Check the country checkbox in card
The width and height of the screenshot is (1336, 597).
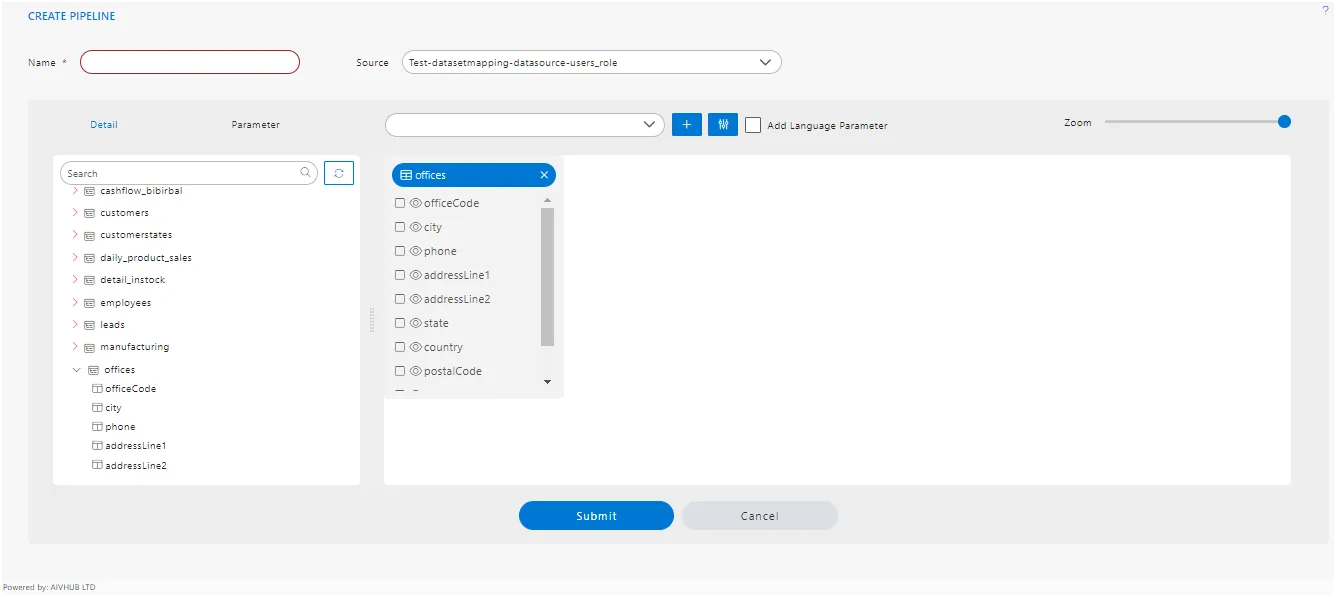click(400, 347)
